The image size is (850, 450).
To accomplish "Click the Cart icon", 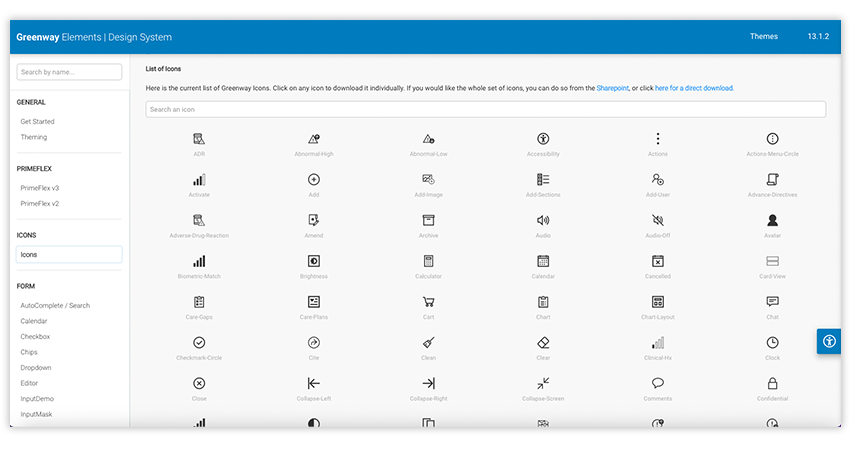I will pos(428,302).
